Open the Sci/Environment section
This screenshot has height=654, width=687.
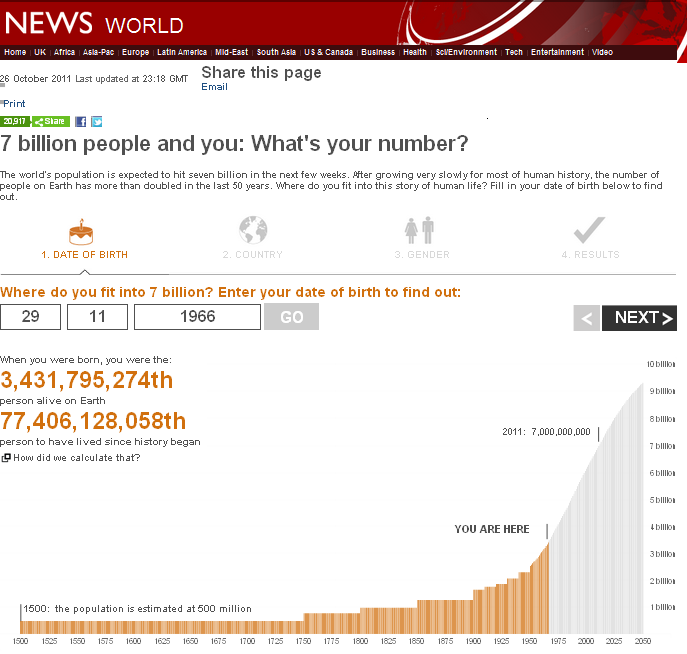click(x=466, y=52)
